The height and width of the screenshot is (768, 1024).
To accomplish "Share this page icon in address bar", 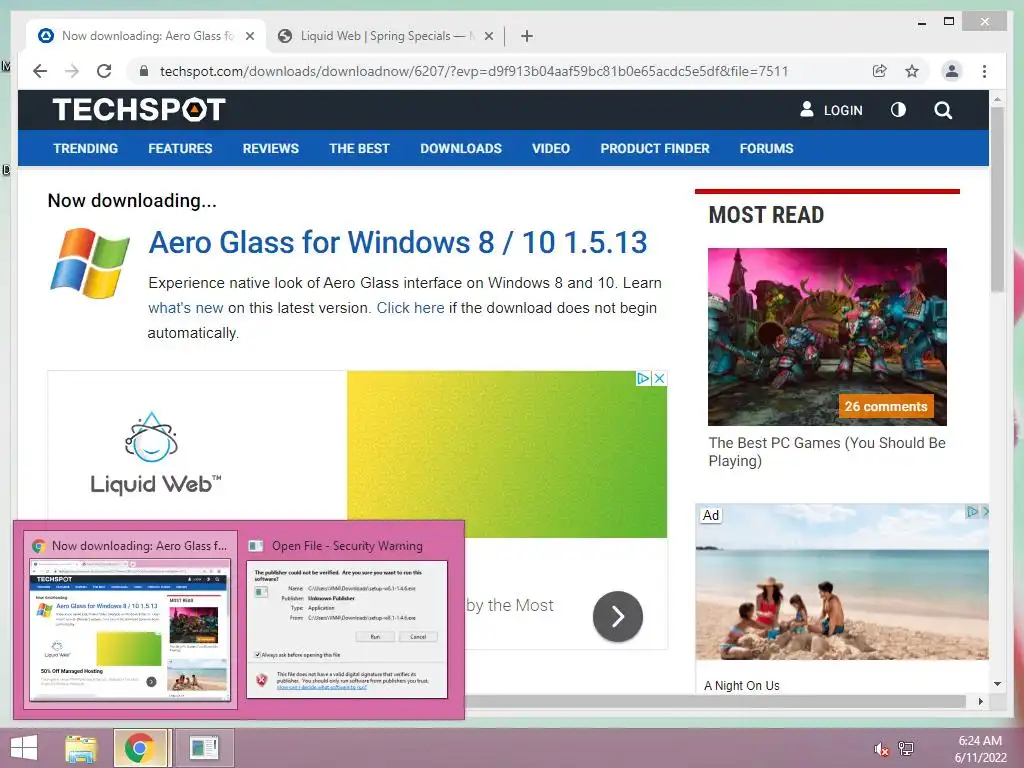I will click(x=880, y=71).
